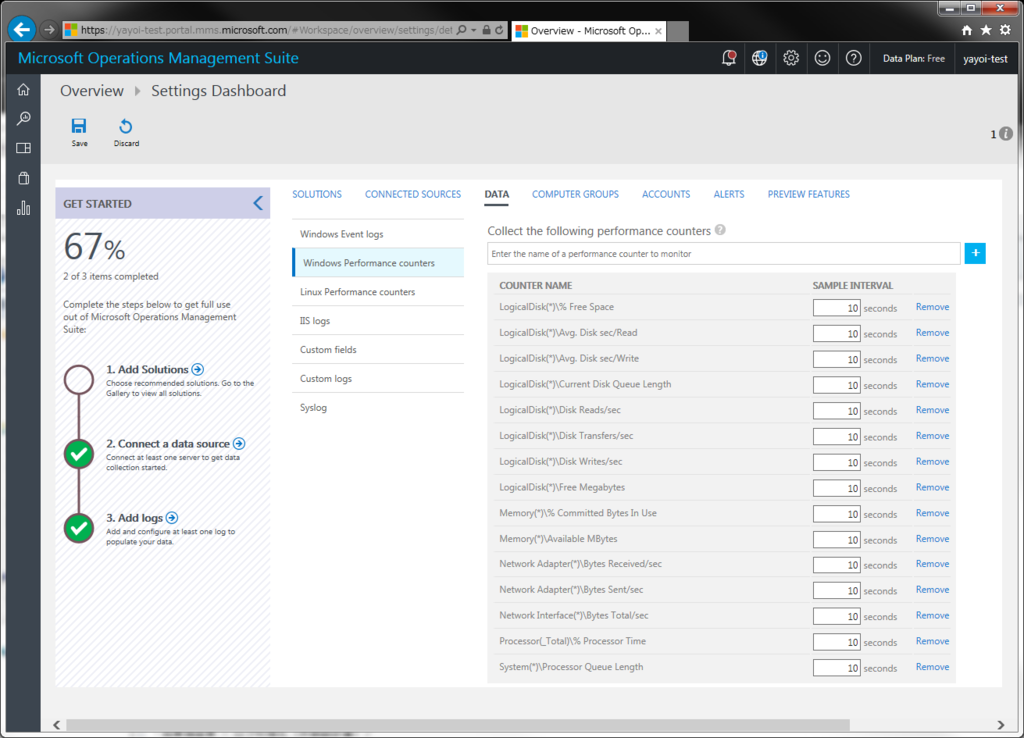Click the browser address bar URL
Viewport: 1024px width, 738px height.
[x=266, y=30]
